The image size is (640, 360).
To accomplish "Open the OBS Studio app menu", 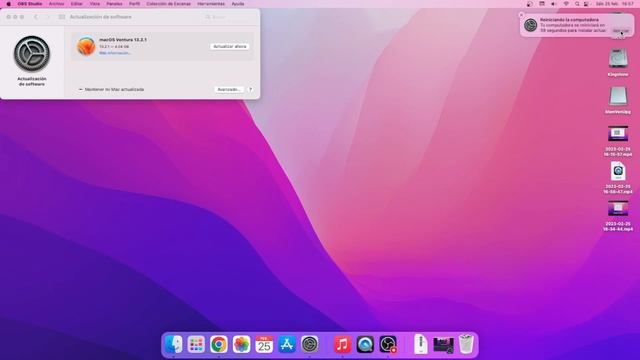I will click(30, 4).
